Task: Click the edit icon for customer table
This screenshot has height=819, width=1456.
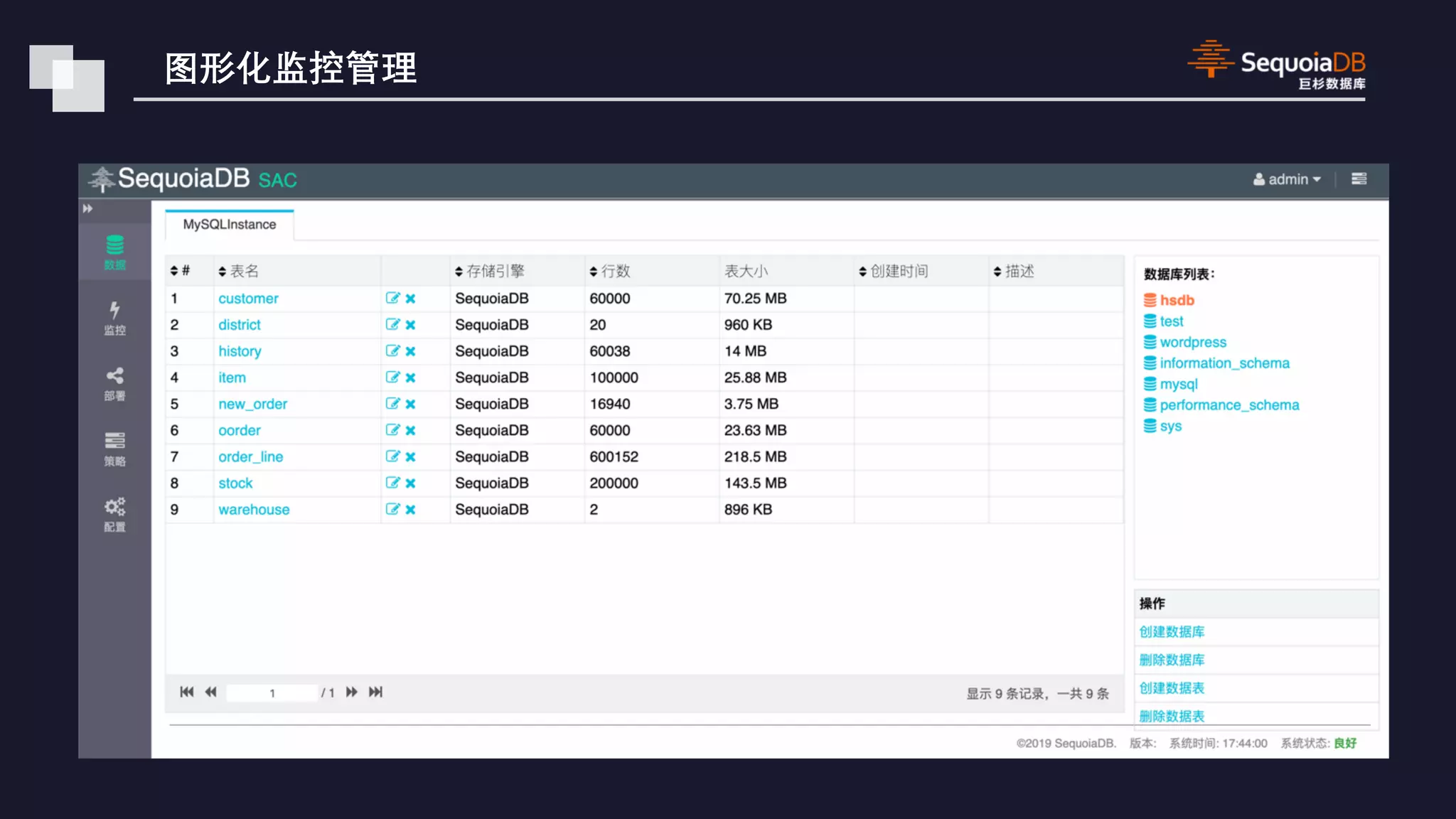Action: [392, 298]
